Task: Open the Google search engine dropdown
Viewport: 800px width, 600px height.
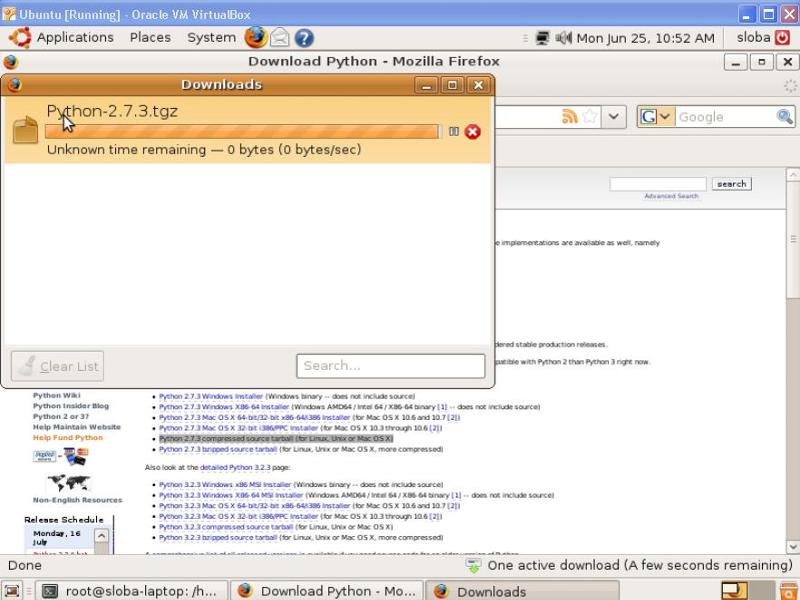Action: point(656,117)
